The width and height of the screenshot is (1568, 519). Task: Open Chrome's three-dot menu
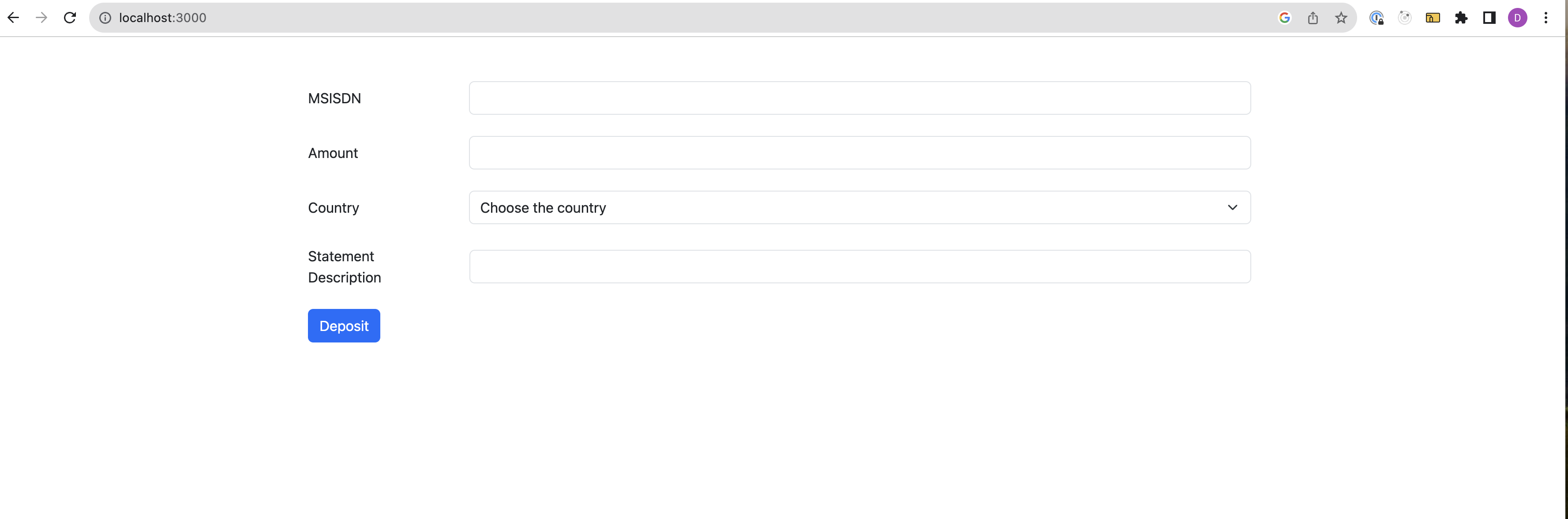[x=1546, y=18]
